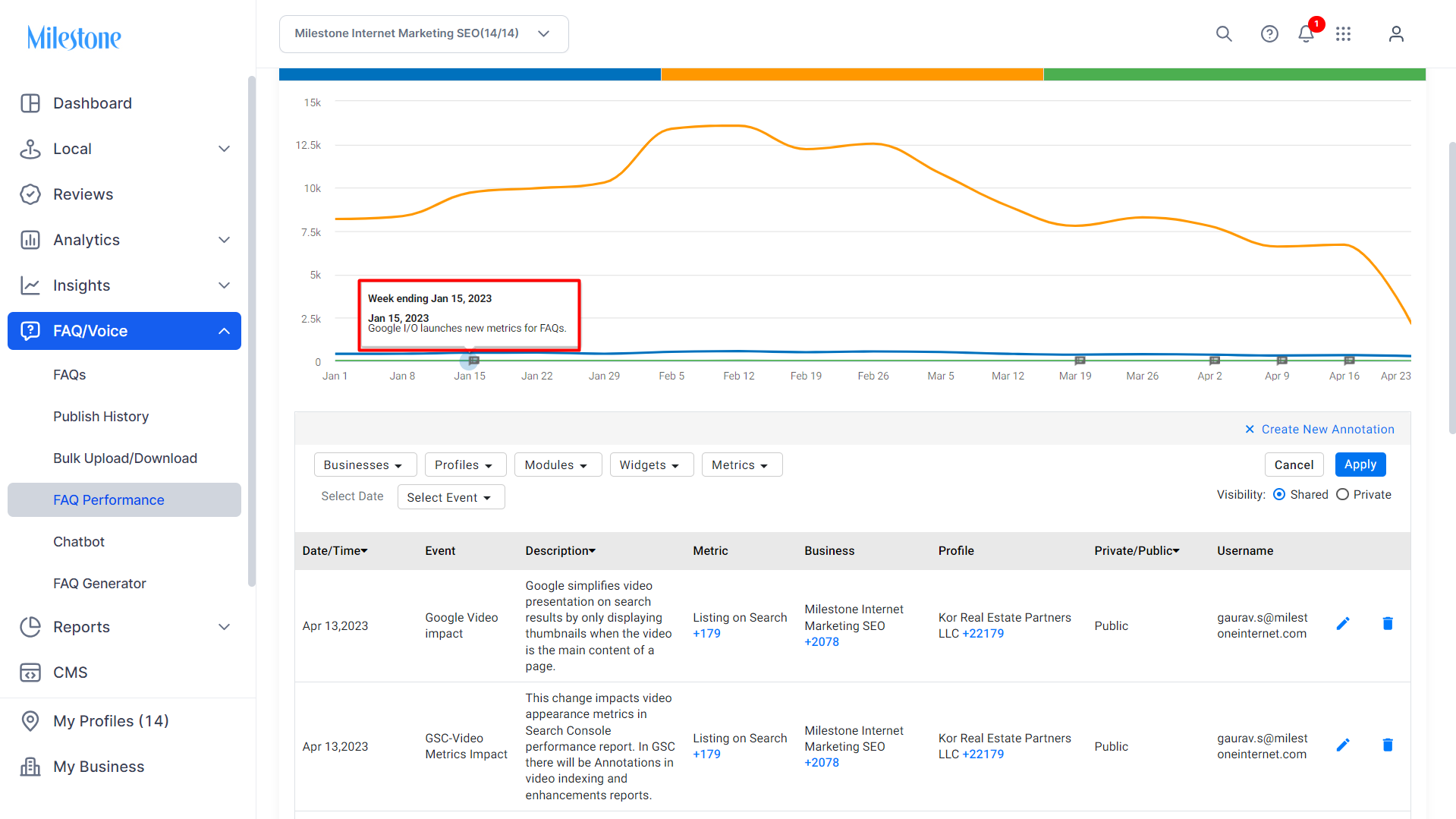Click the Reviews badge icon

point(30,194)
